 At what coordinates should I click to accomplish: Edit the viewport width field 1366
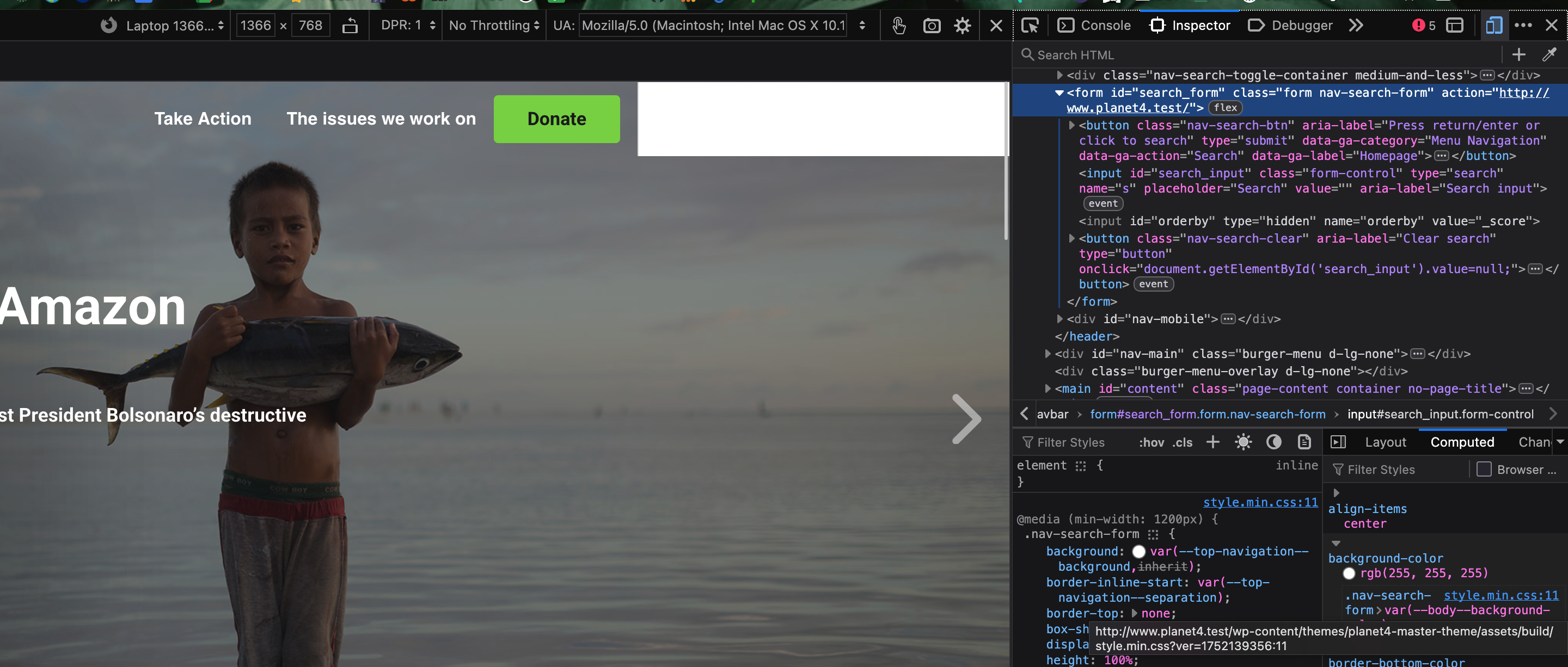256,26
